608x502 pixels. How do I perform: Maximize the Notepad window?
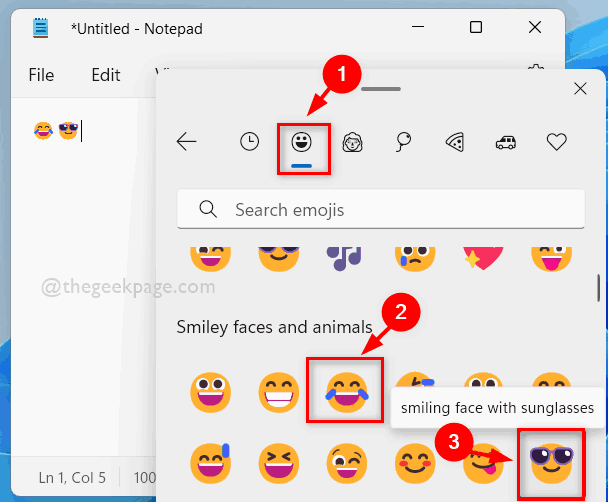click(x=476, y=27)
